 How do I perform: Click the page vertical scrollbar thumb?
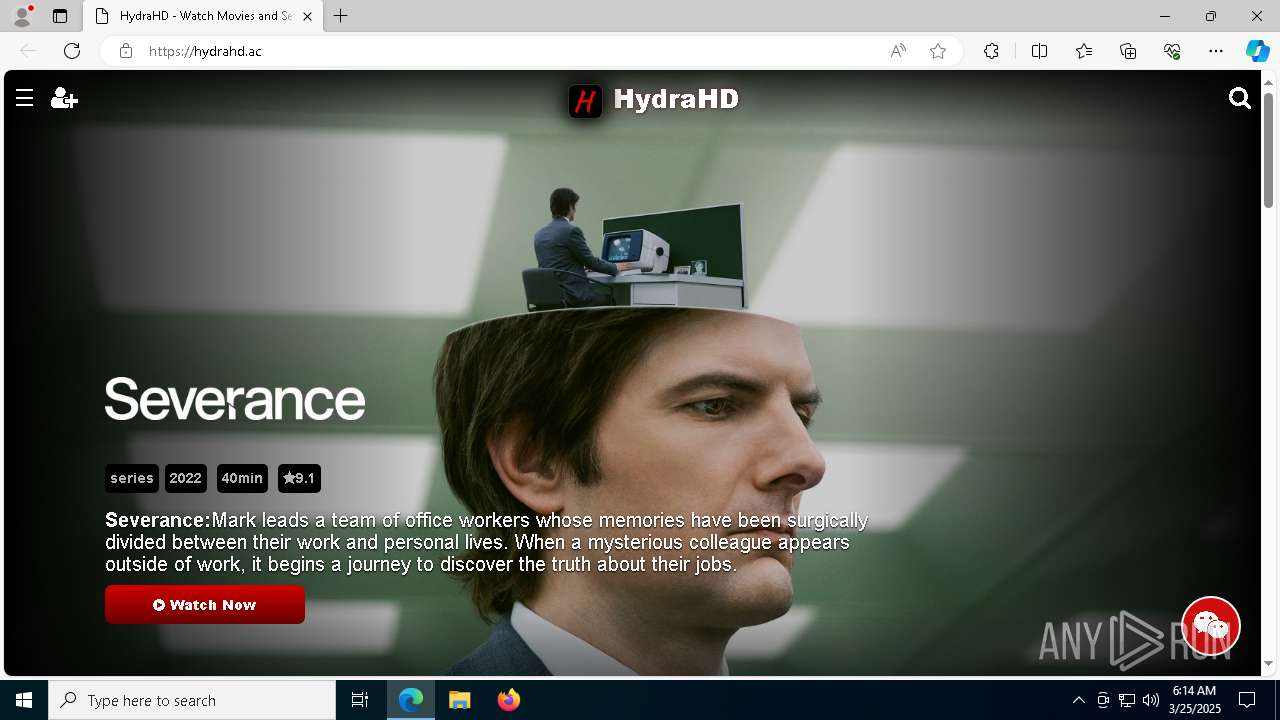point(1269,150)
